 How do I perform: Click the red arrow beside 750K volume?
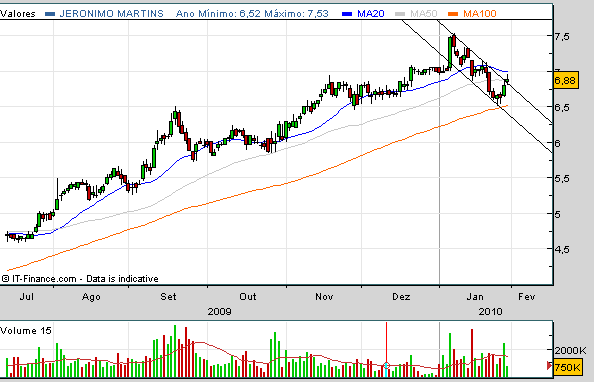pos(550,366)
